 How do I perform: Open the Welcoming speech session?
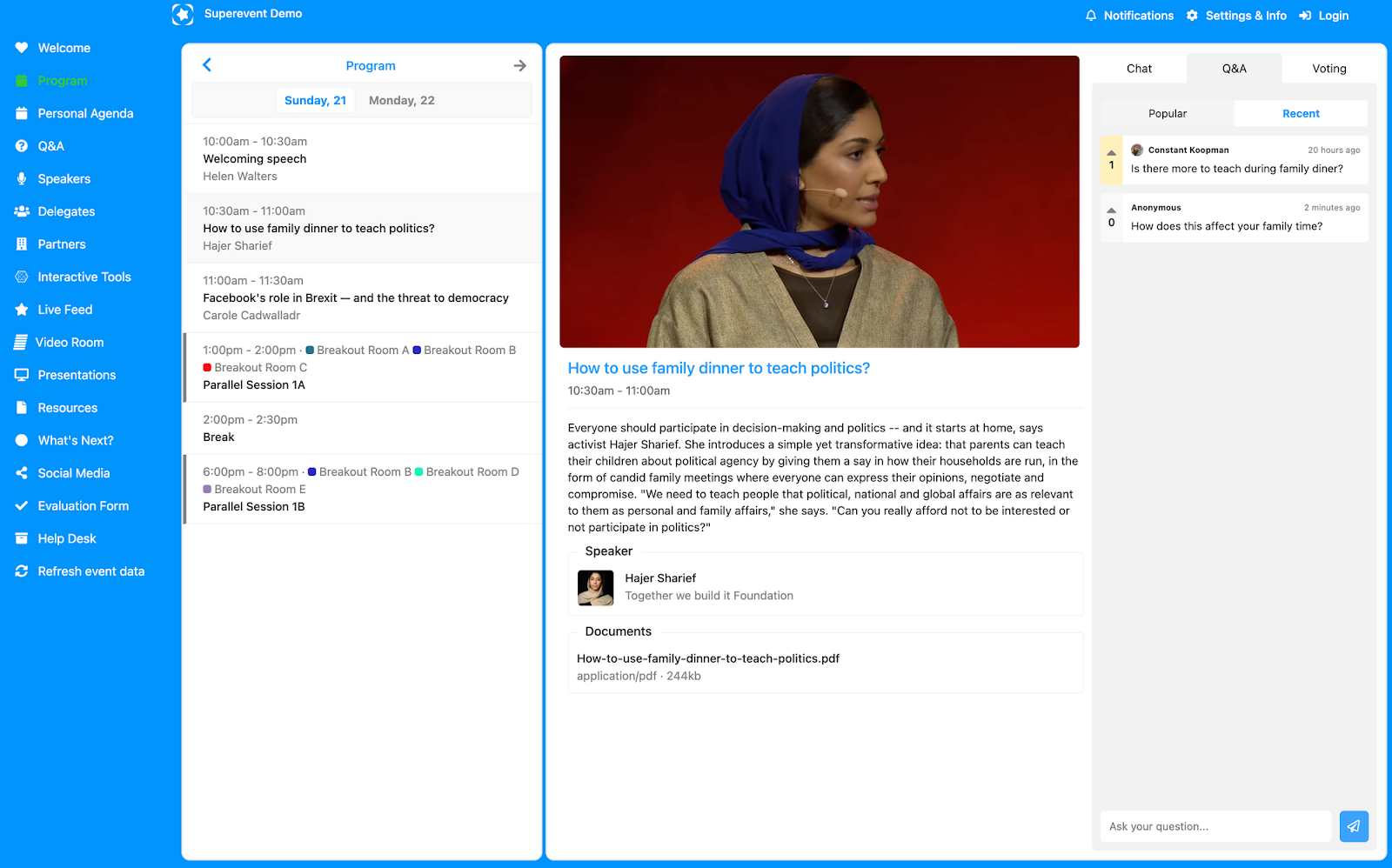coord(362,159)
